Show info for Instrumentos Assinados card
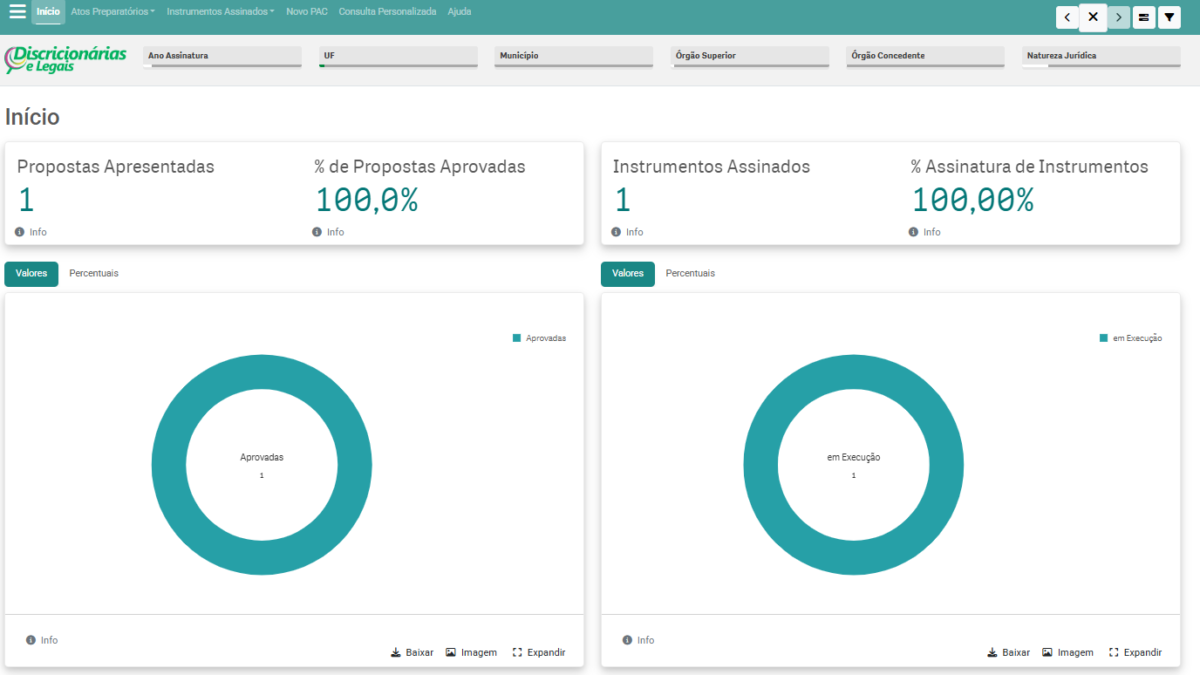The height and width of the screenshot is (675, 1200). pyautogui.click(x=627, y=232)
